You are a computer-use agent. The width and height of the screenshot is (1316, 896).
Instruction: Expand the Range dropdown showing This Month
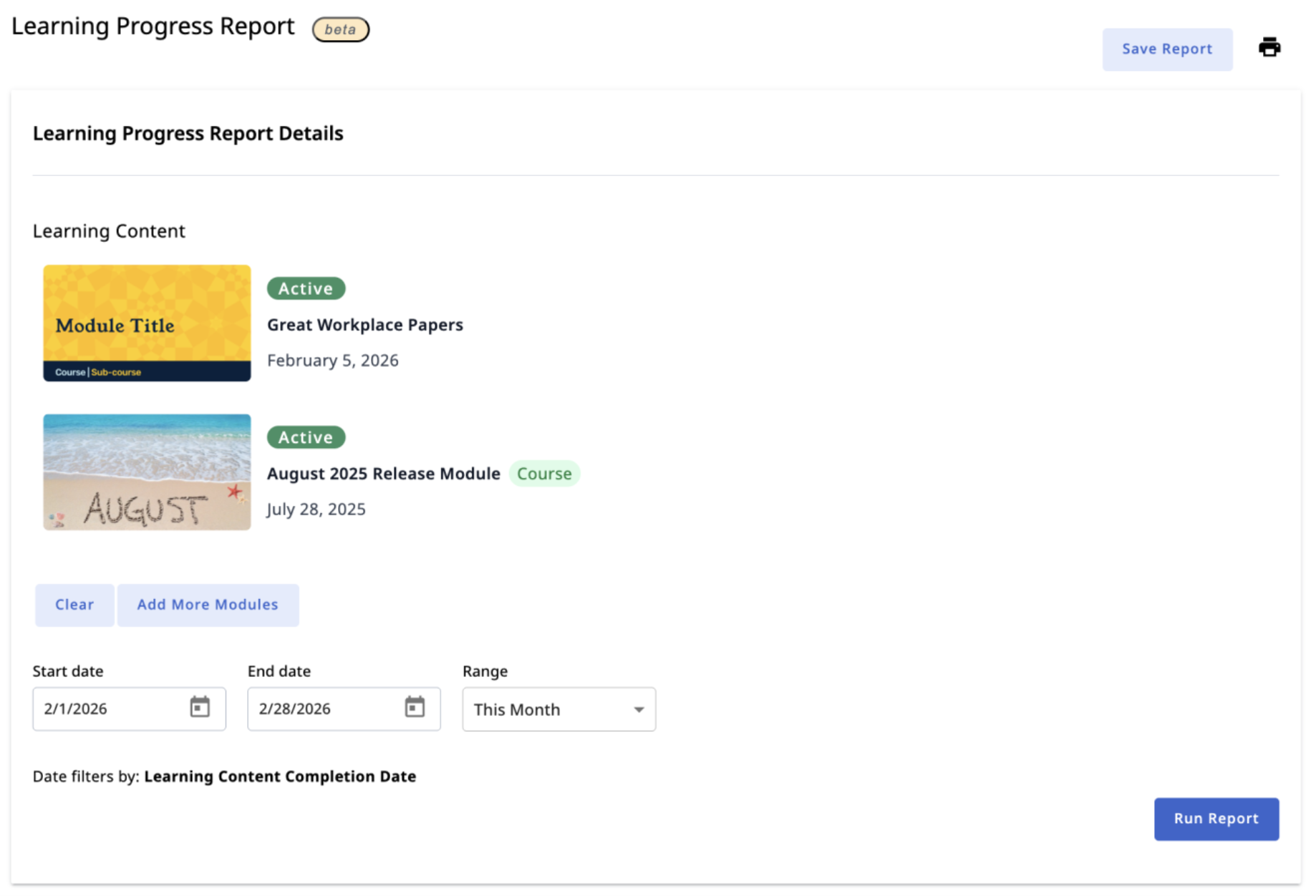point(558,709)
